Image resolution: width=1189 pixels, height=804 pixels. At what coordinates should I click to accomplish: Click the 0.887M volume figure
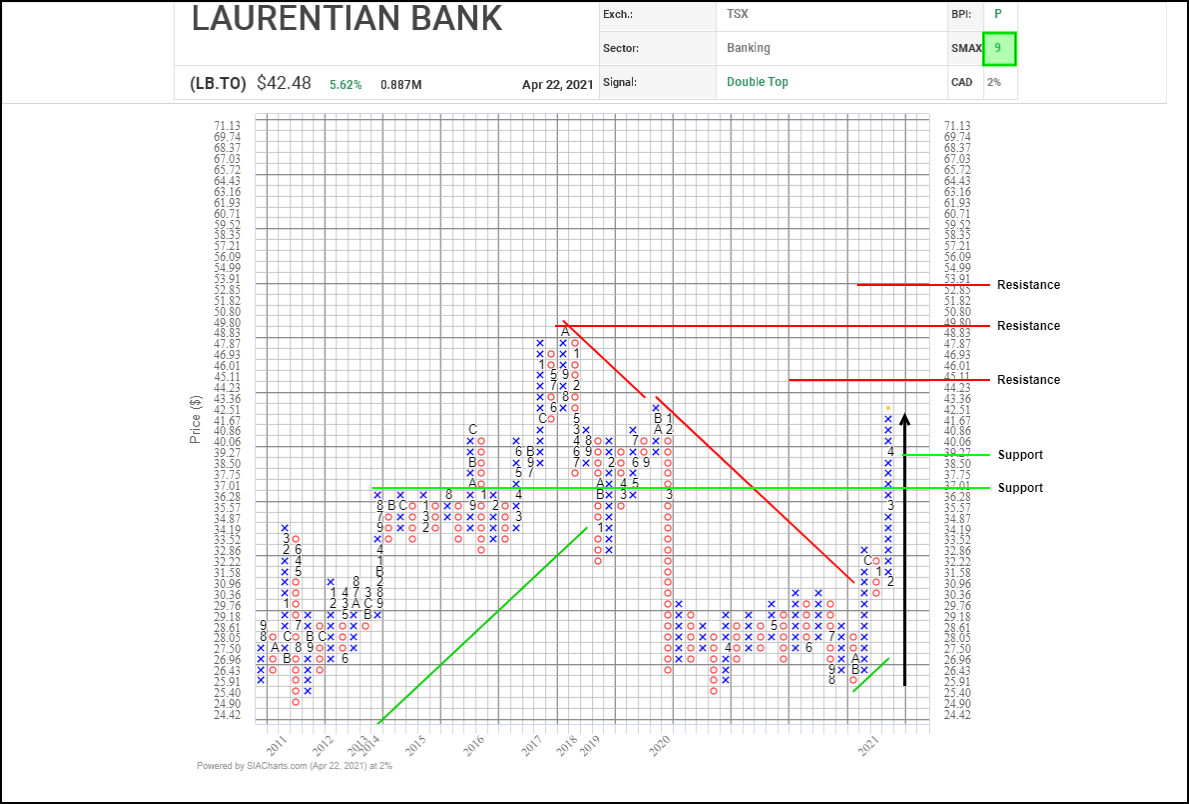(401, 84)
